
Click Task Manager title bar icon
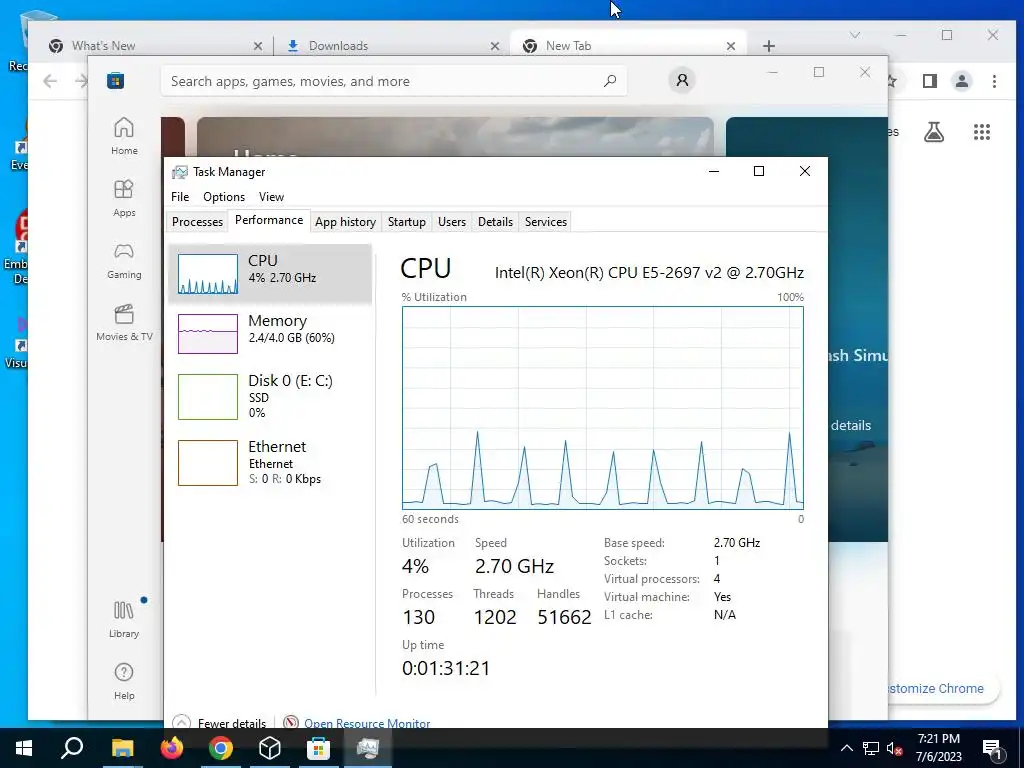tap(180, 172)
